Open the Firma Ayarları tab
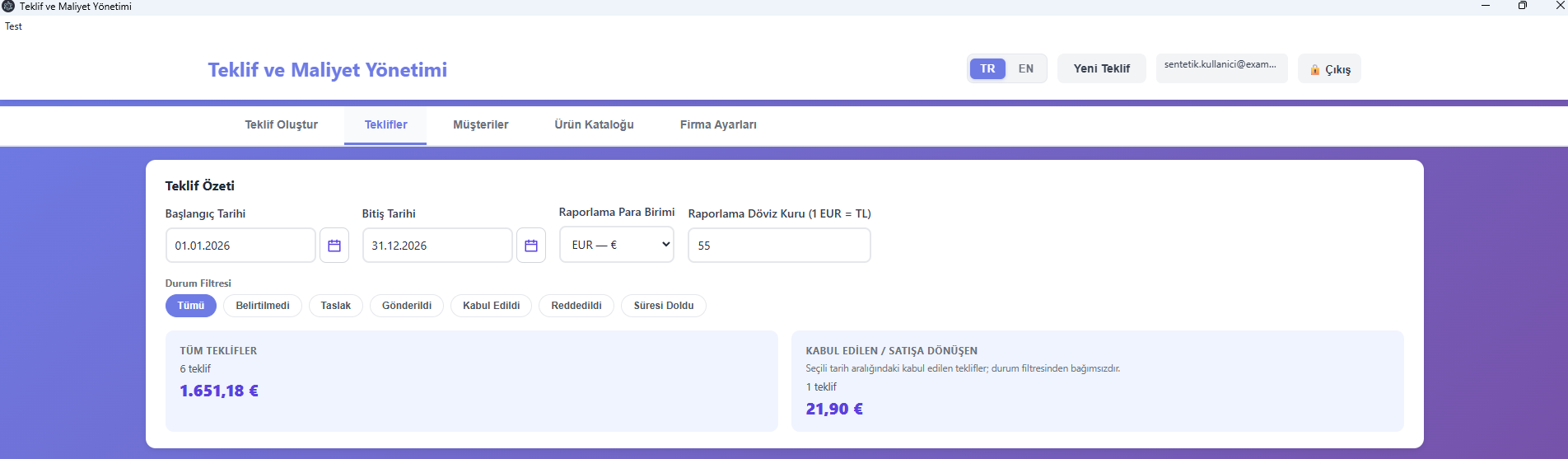This screenshot has width=1568, height=459. pos(718,125)
